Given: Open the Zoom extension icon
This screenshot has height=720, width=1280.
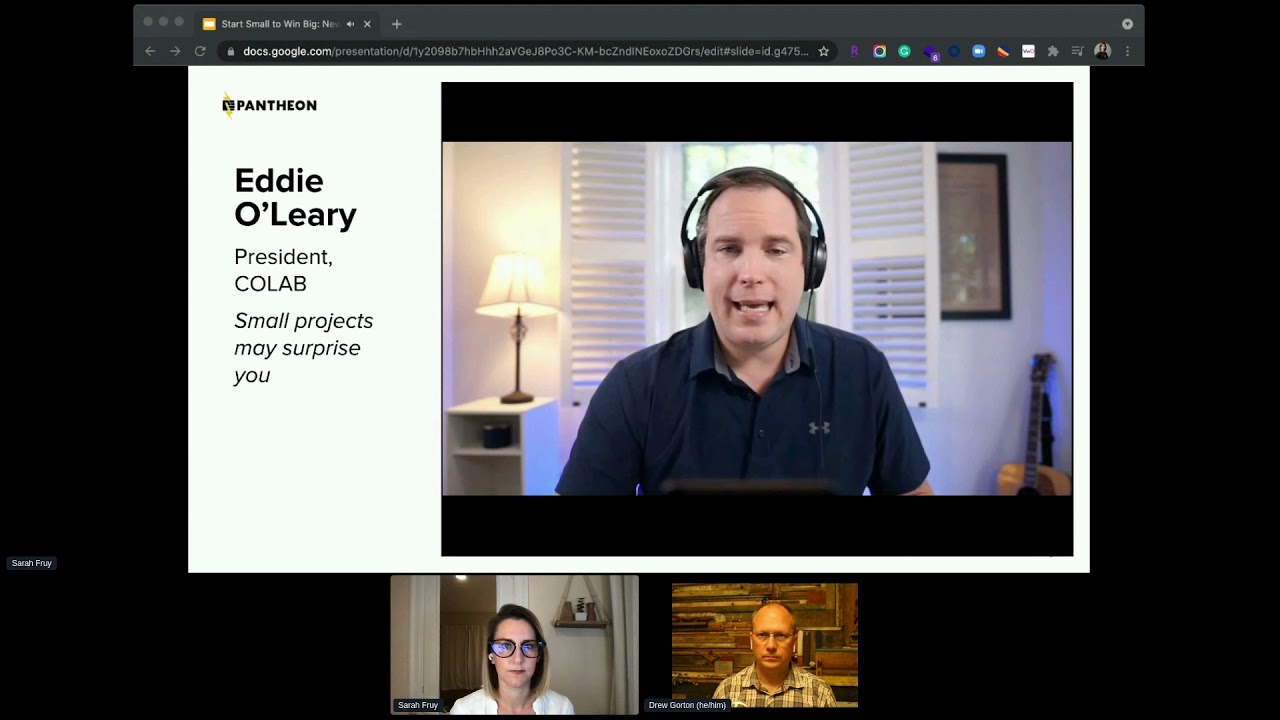Looking at the screenshot, I should [x=979, y=51].
